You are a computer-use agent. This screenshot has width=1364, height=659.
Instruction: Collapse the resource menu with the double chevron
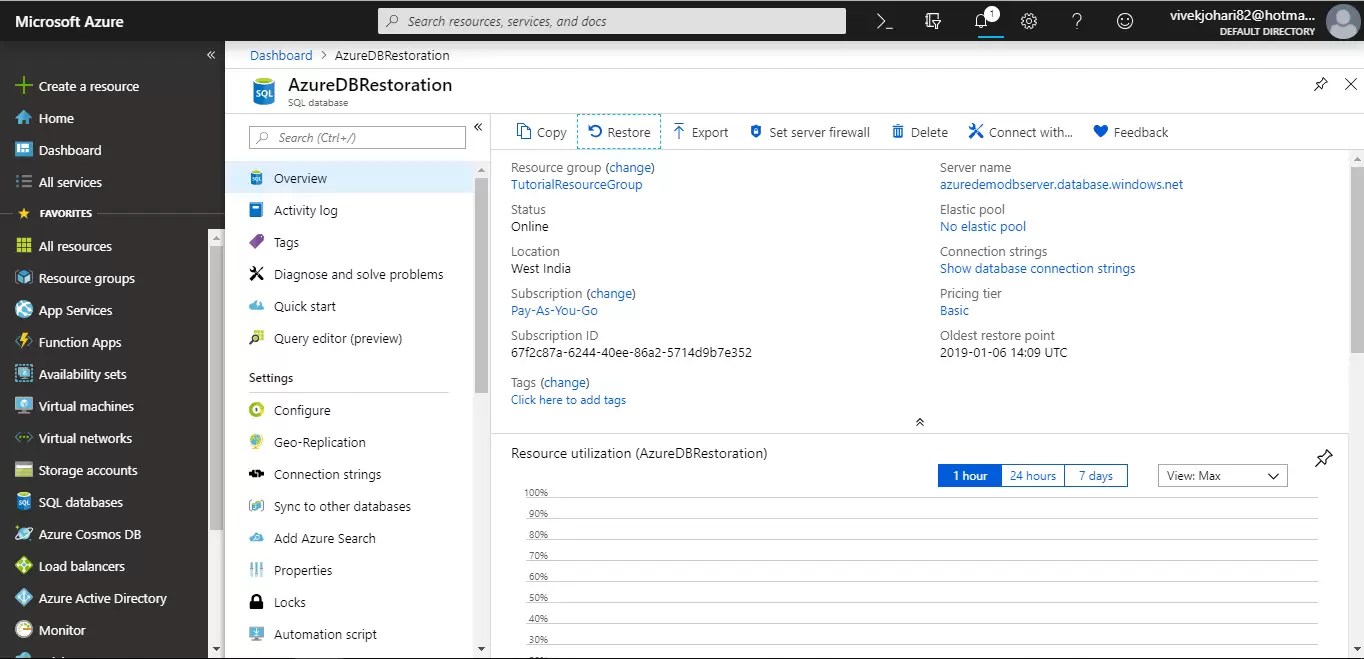478,127
